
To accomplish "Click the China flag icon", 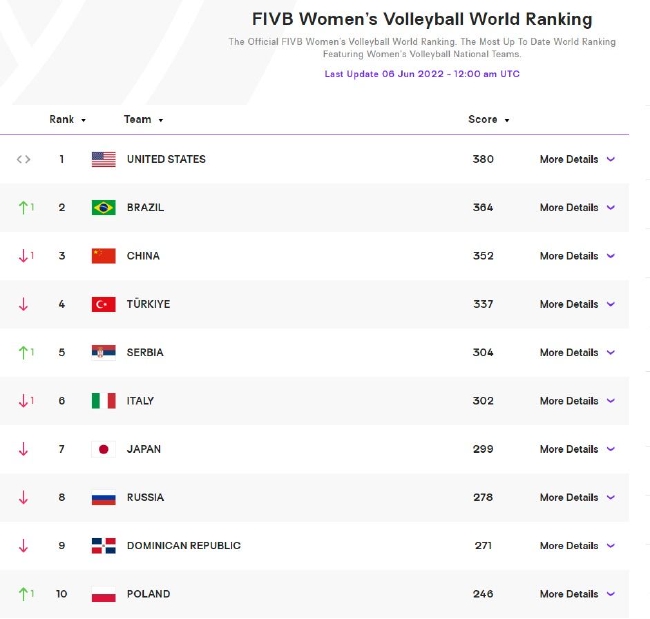I will (x=104, y=256).
